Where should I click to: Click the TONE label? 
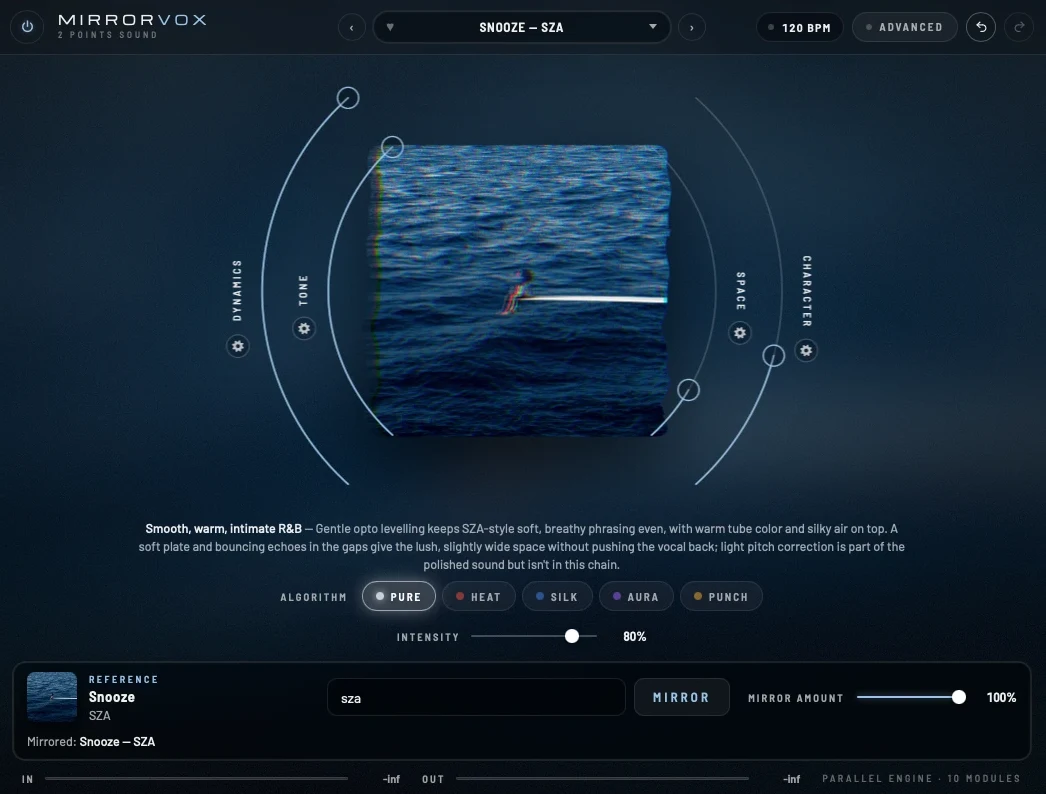point(304,290)
